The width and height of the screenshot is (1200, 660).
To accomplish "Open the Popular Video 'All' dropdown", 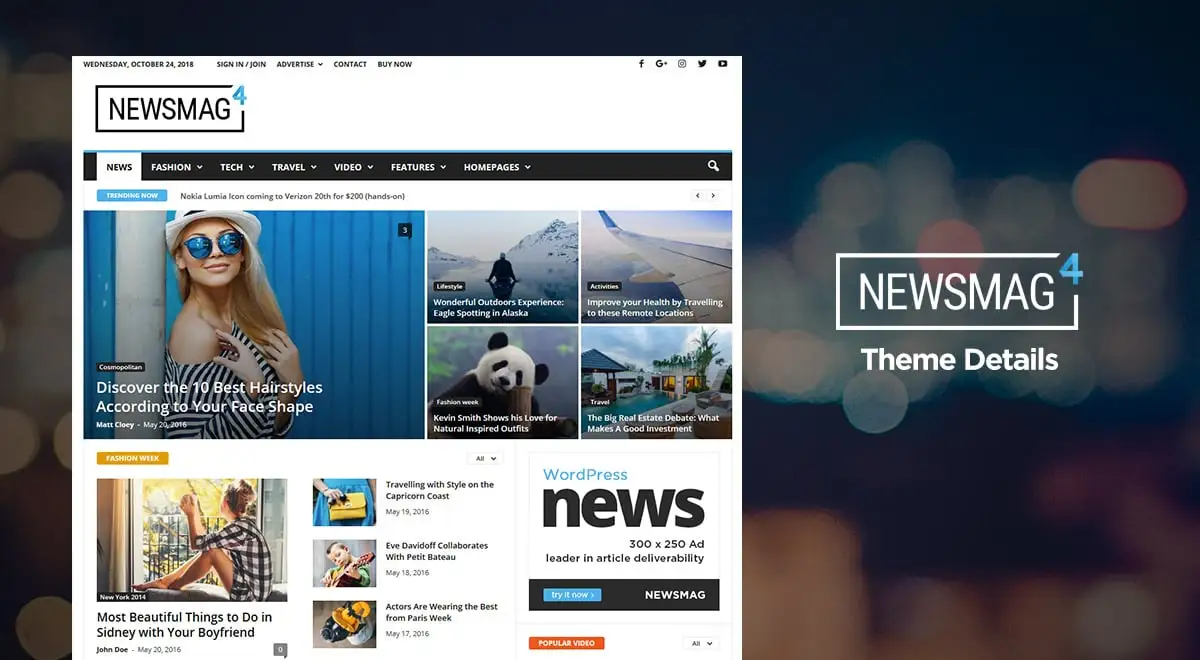I will pyautogui.click(x=700, y=643).
